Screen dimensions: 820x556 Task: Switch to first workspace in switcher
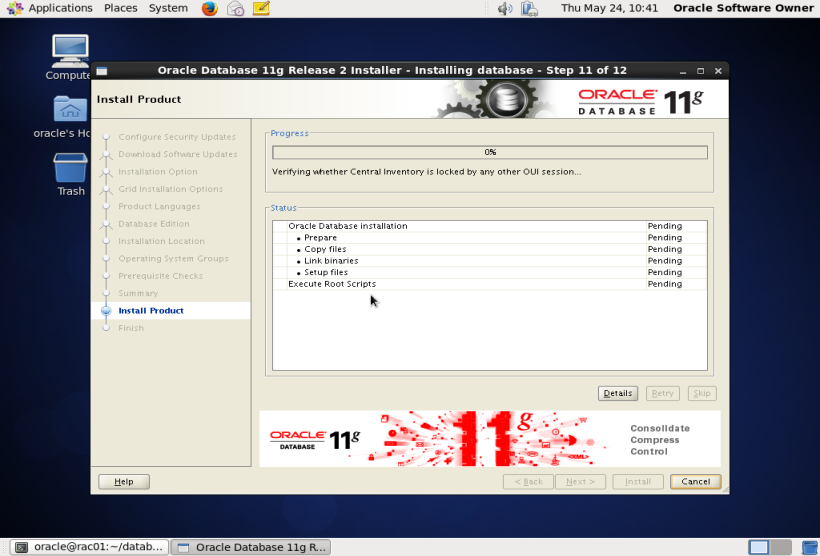click(759, 547)
